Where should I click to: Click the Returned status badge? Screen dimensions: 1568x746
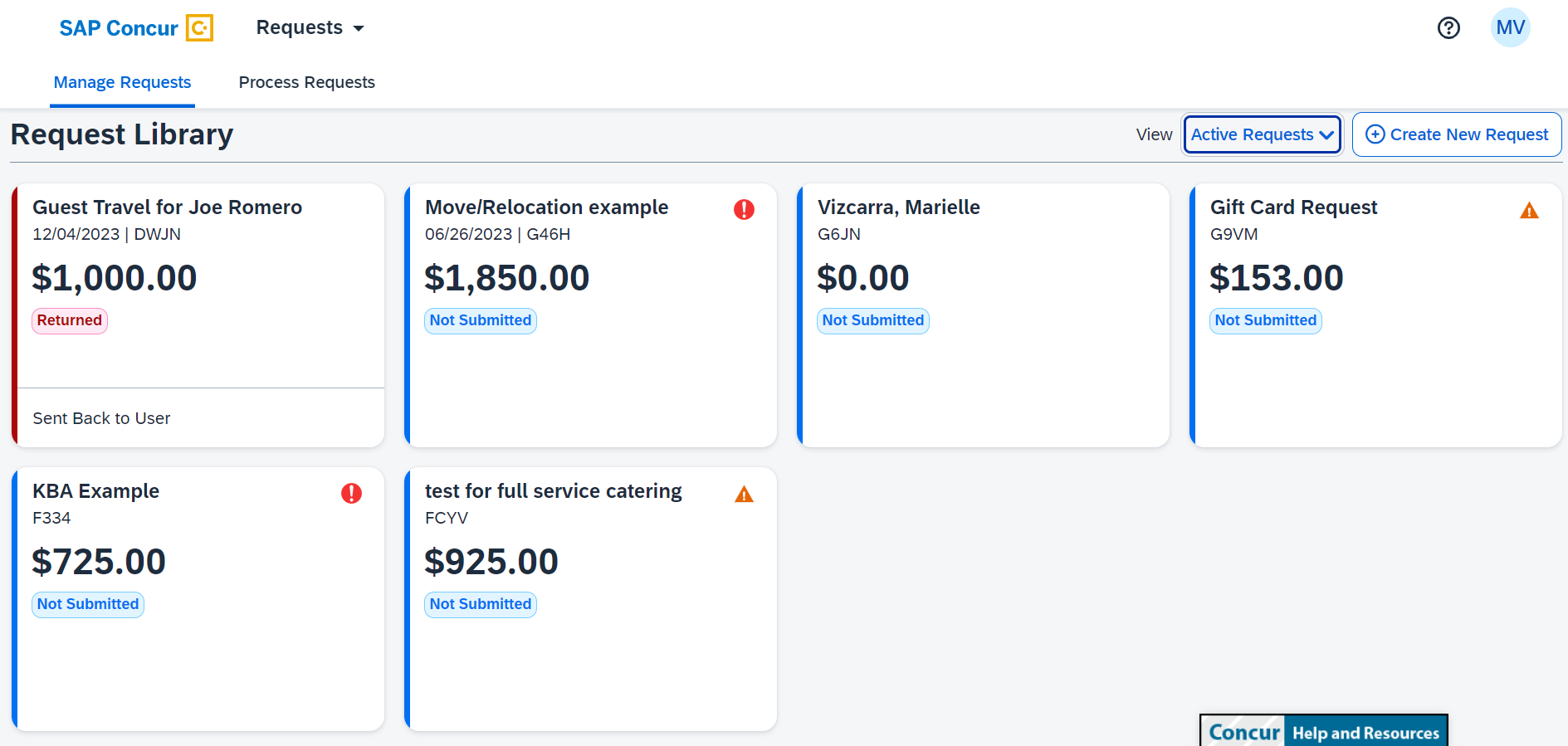70,321
